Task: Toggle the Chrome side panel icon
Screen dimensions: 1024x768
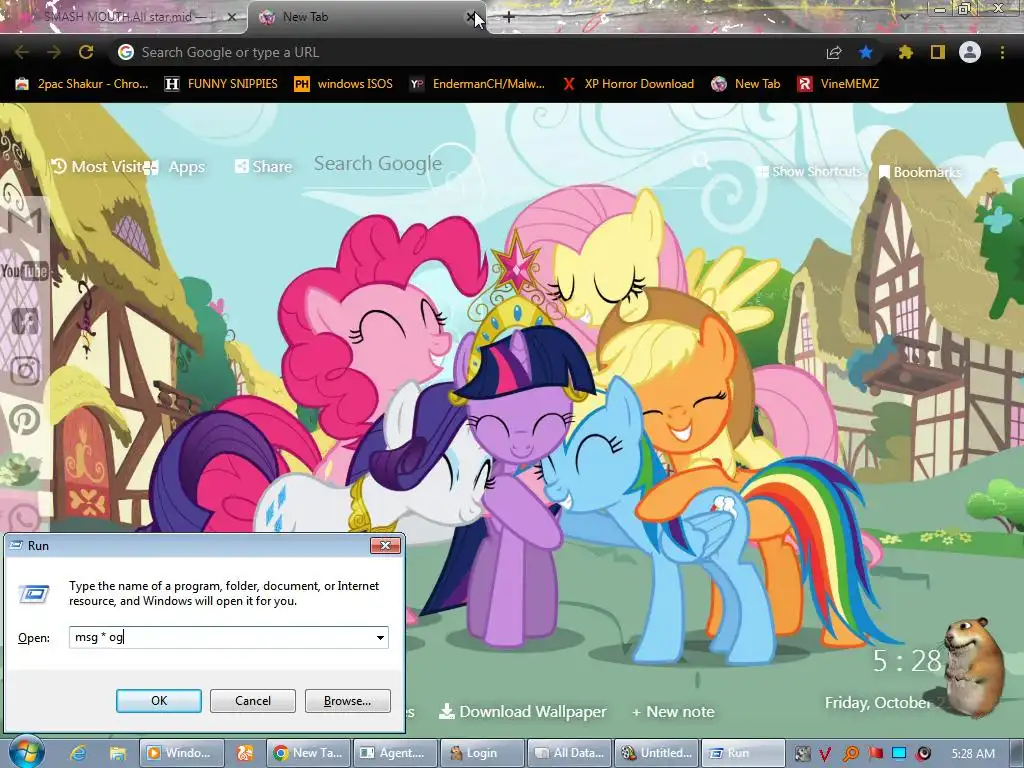Action: tap(938, 52)
